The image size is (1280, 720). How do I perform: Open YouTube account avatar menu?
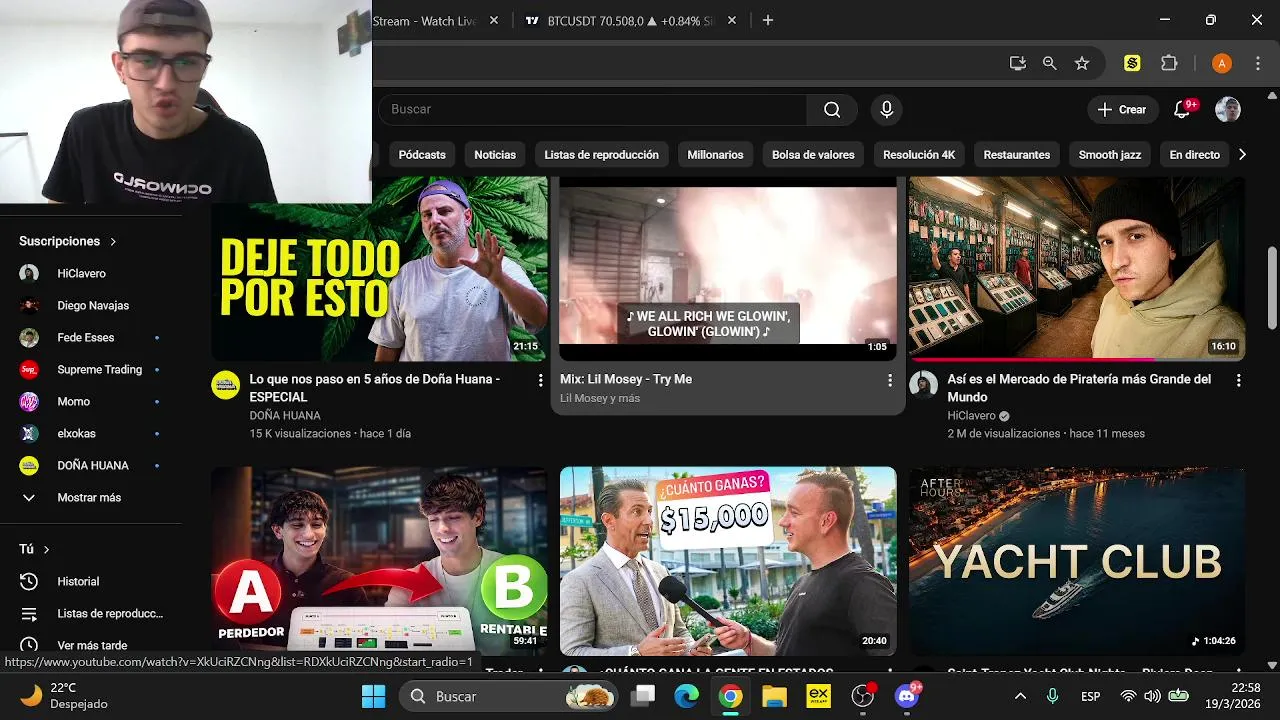click(1228, 110)
